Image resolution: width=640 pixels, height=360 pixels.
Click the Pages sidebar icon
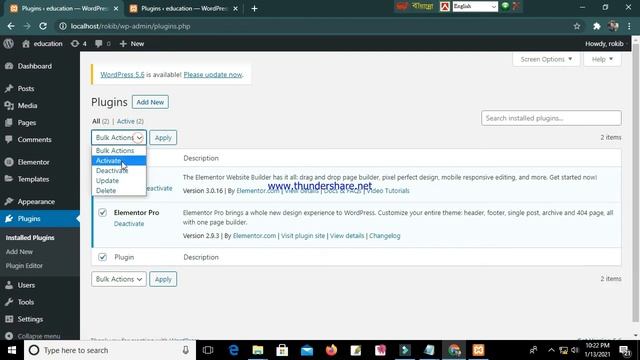(x=9, y=122)
